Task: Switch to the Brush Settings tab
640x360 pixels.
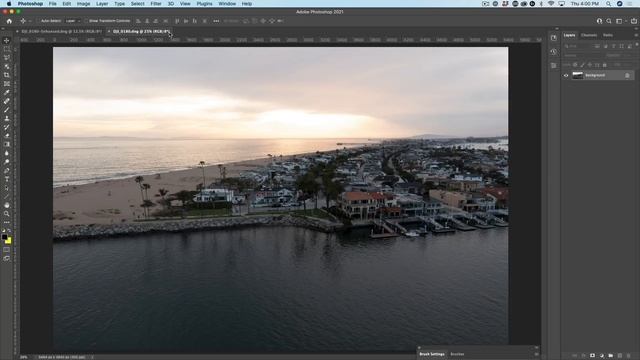Action: 431,354
